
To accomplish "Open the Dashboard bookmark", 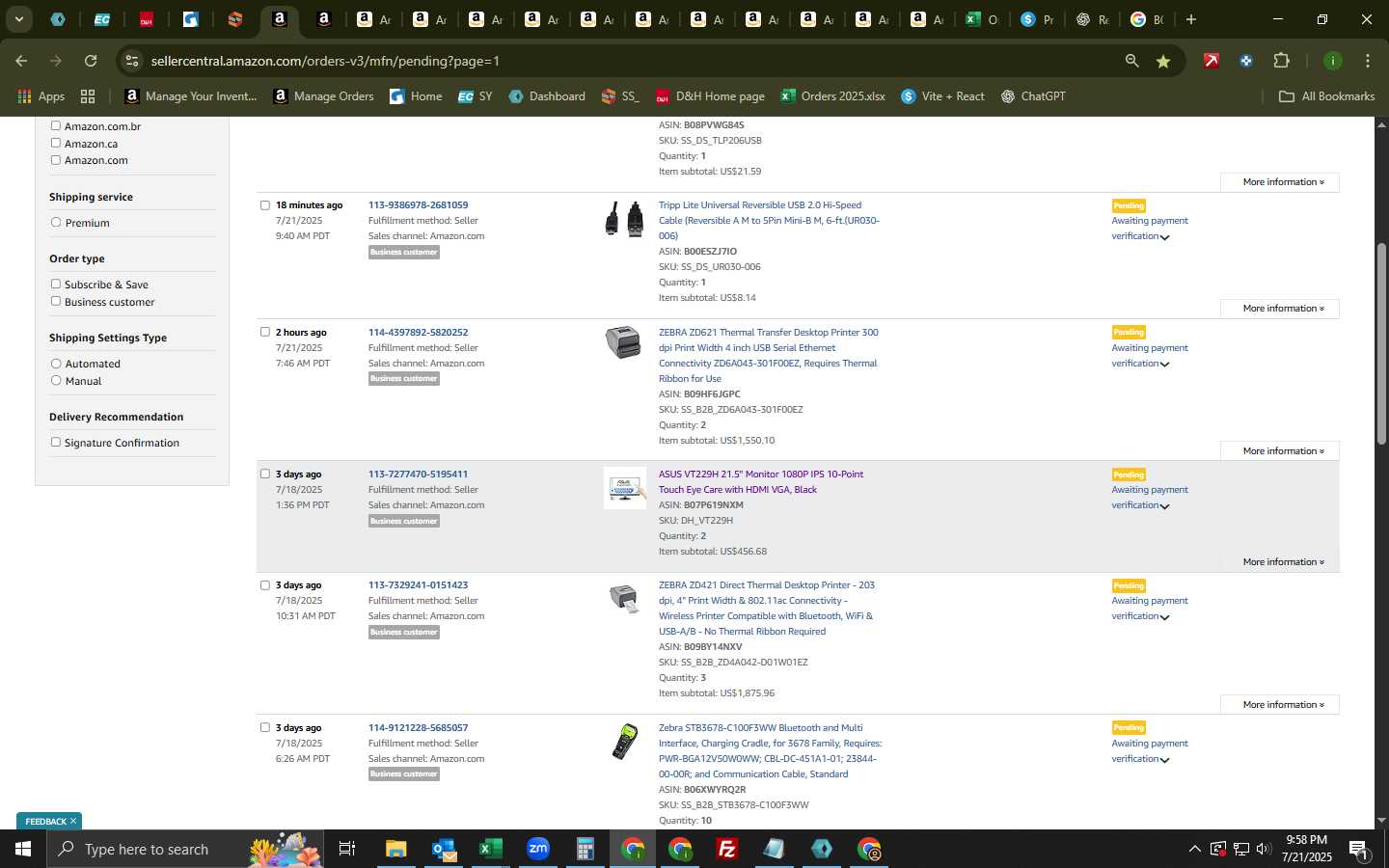I will click(547, 96).
